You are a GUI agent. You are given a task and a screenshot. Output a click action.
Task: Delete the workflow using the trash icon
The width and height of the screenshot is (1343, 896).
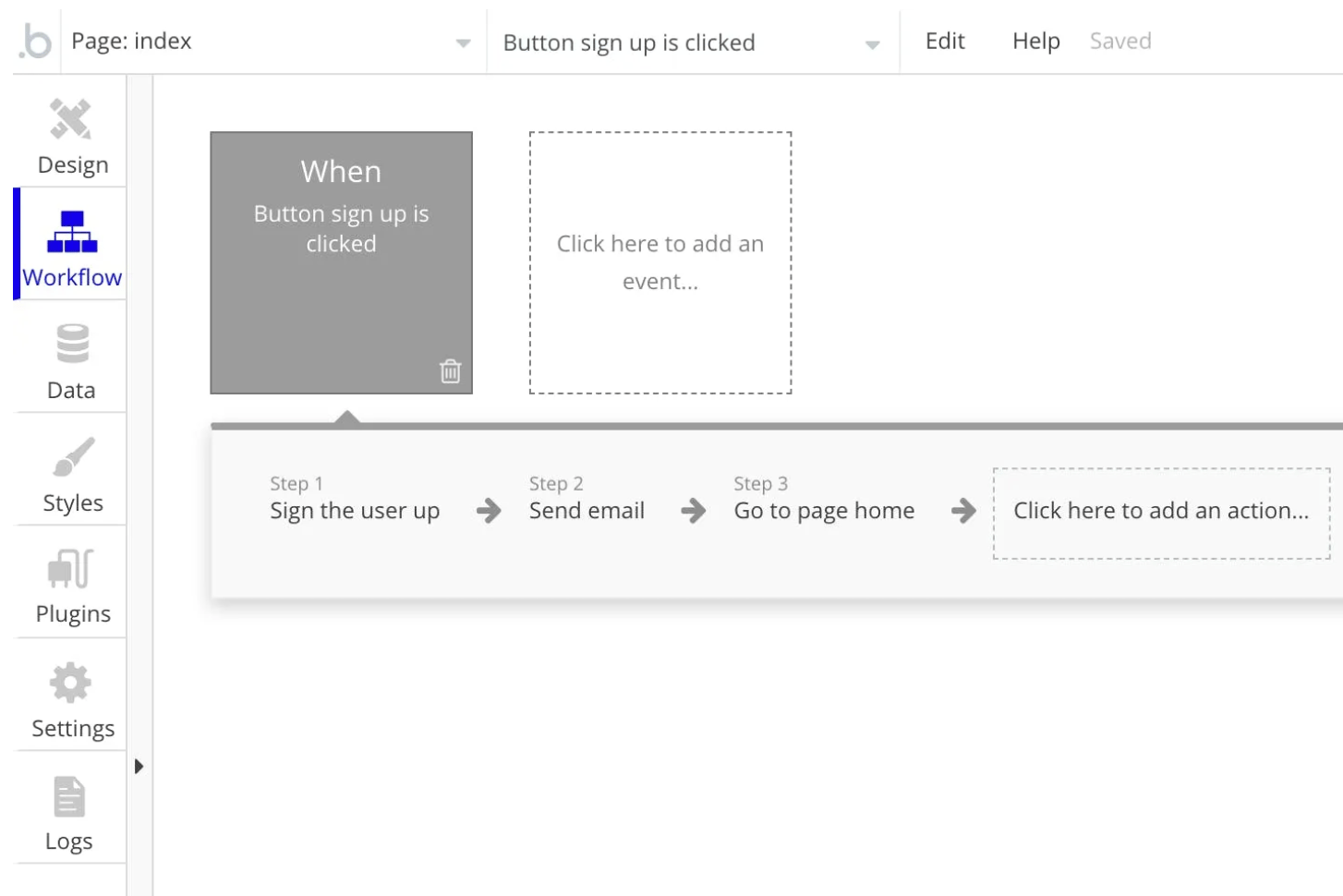pos(450,370)
